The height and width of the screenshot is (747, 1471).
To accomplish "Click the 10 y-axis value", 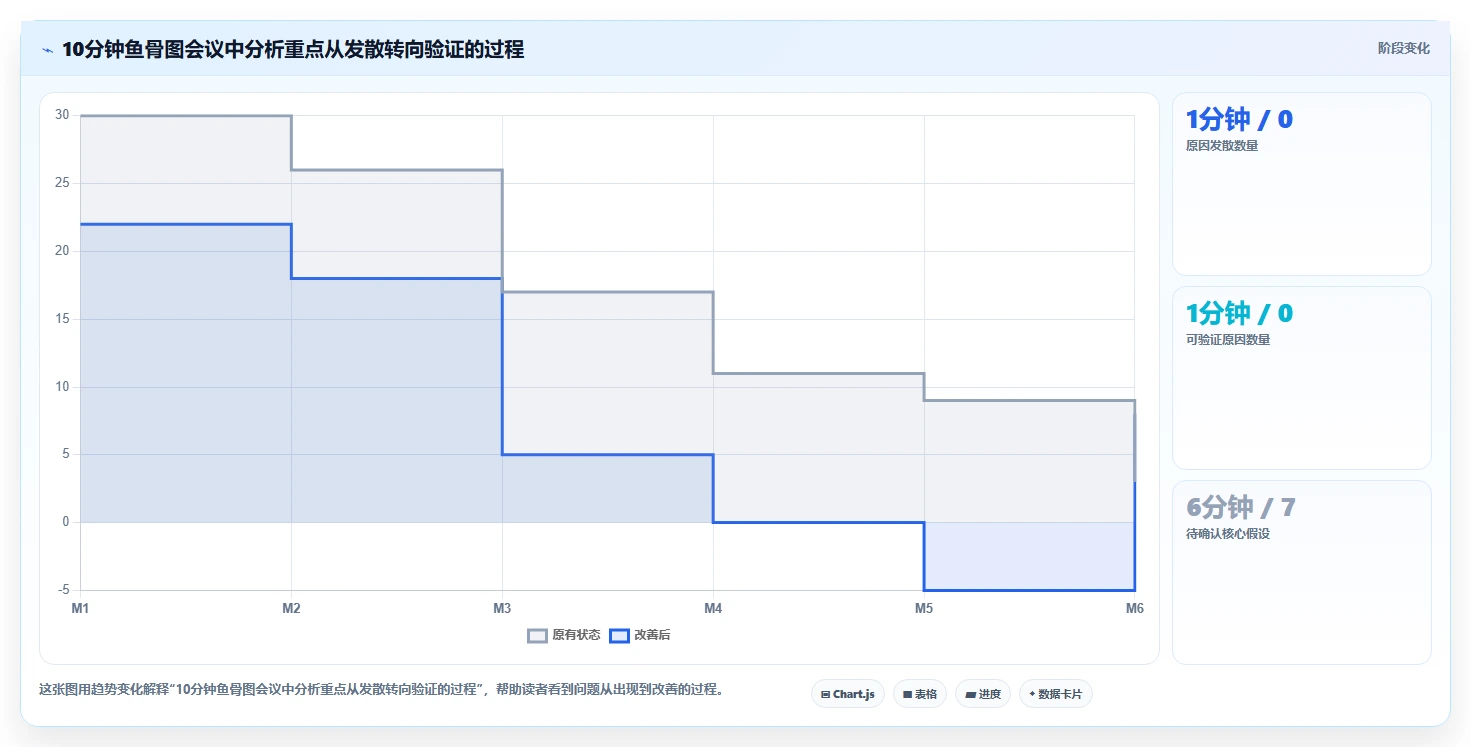I will 62,387.
